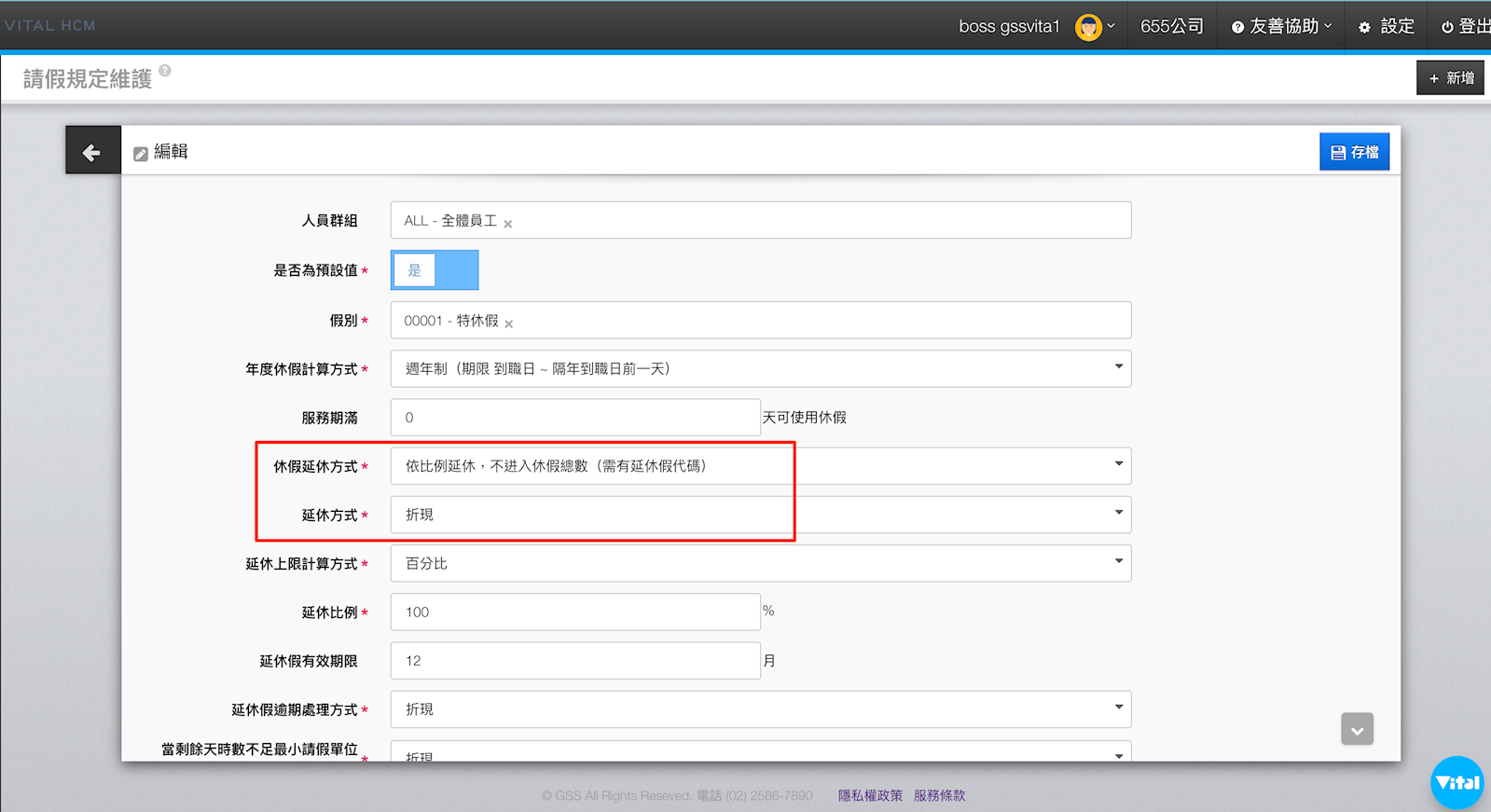Viewport: 1491px width, 812px height.
Task: Open the 隱私權政策 link
Action: pos(870,795)
